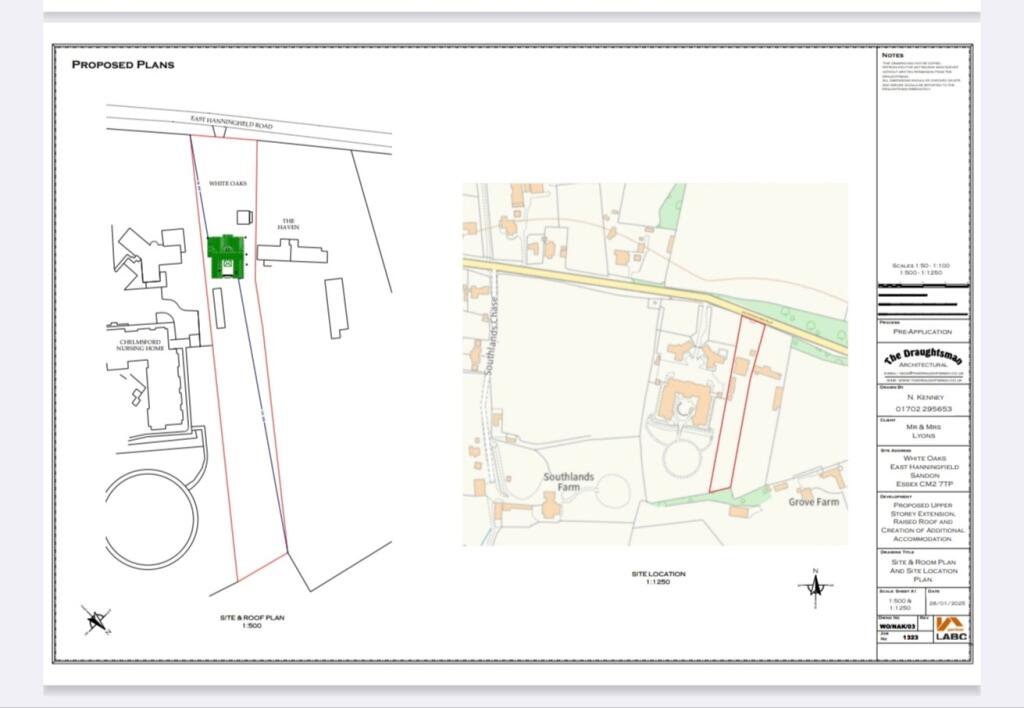
Task: Click the East Hanningfield Road label
Action: [x=231, y=123]
